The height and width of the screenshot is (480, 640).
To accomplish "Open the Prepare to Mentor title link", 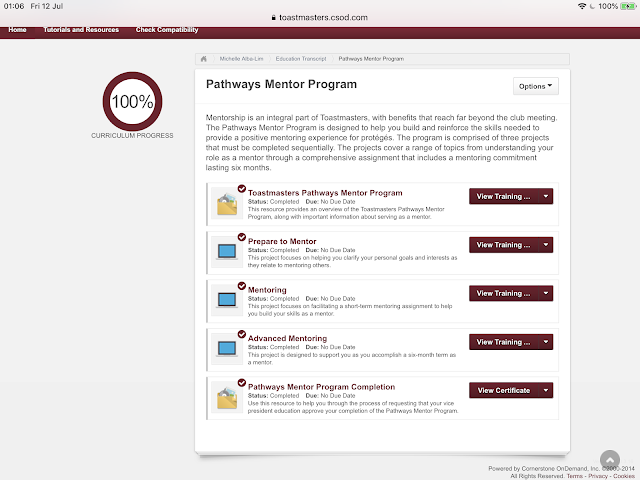I will click(282, 242).
